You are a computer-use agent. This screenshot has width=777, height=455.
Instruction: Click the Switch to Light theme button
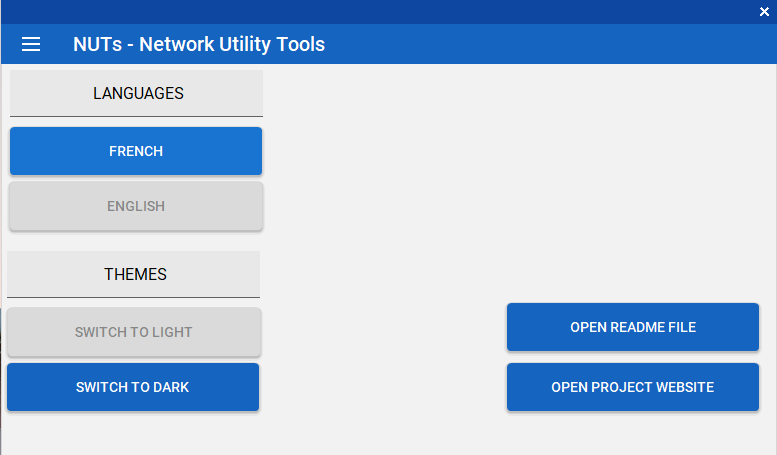point(133,332)
